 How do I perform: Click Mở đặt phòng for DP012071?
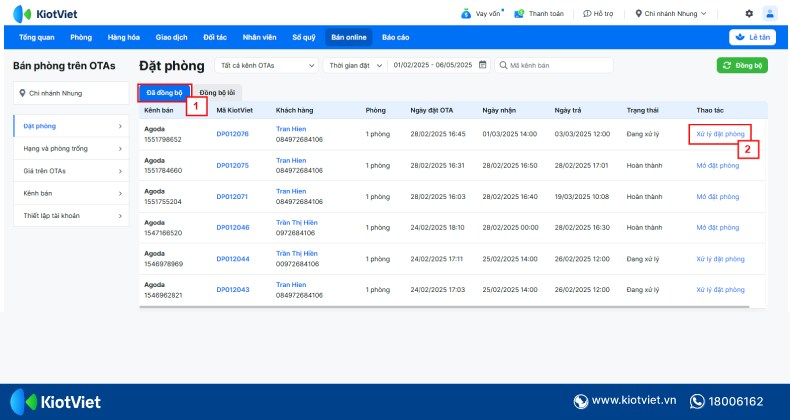click(x=717, y=197)
